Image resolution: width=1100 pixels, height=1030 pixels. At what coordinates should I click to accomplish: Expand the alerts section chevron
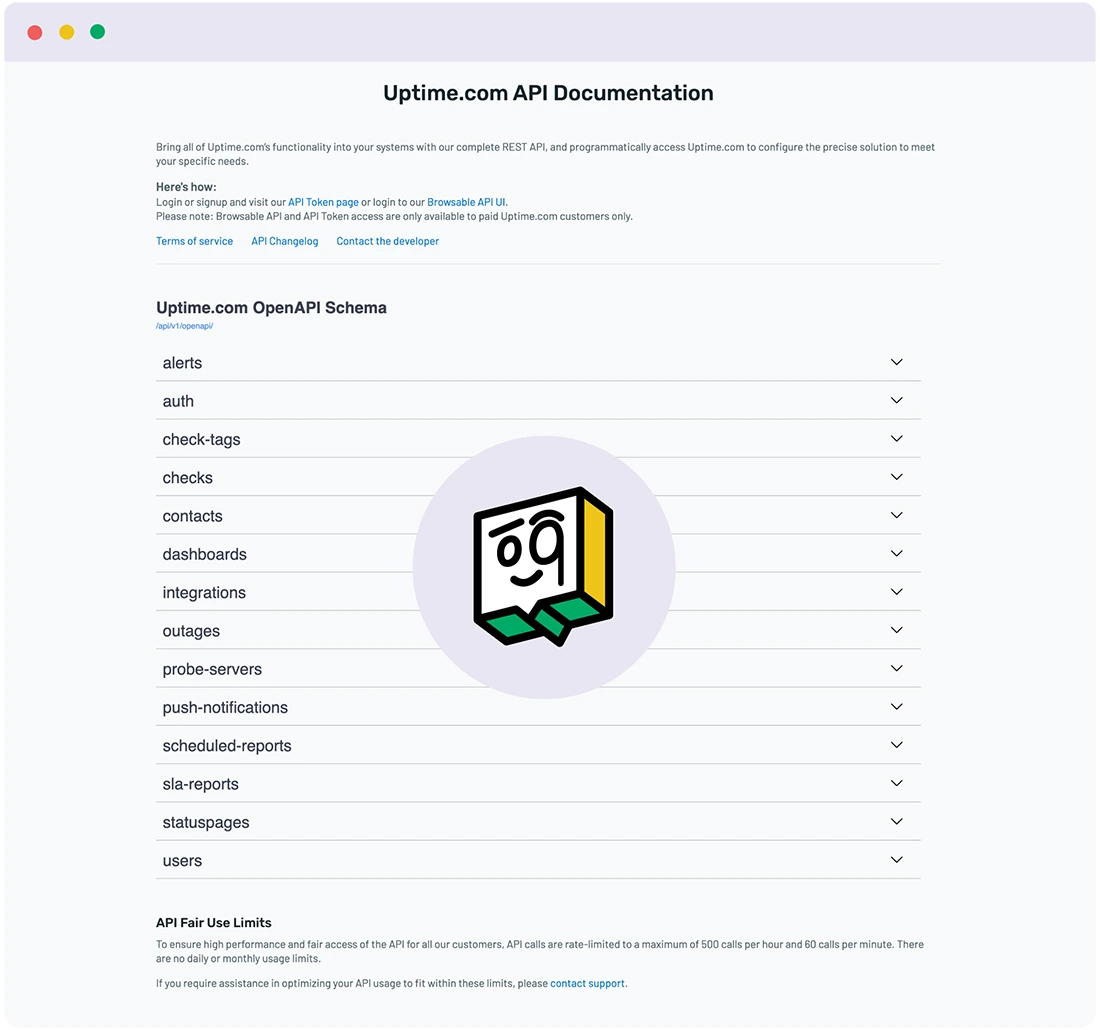[896, 362]
